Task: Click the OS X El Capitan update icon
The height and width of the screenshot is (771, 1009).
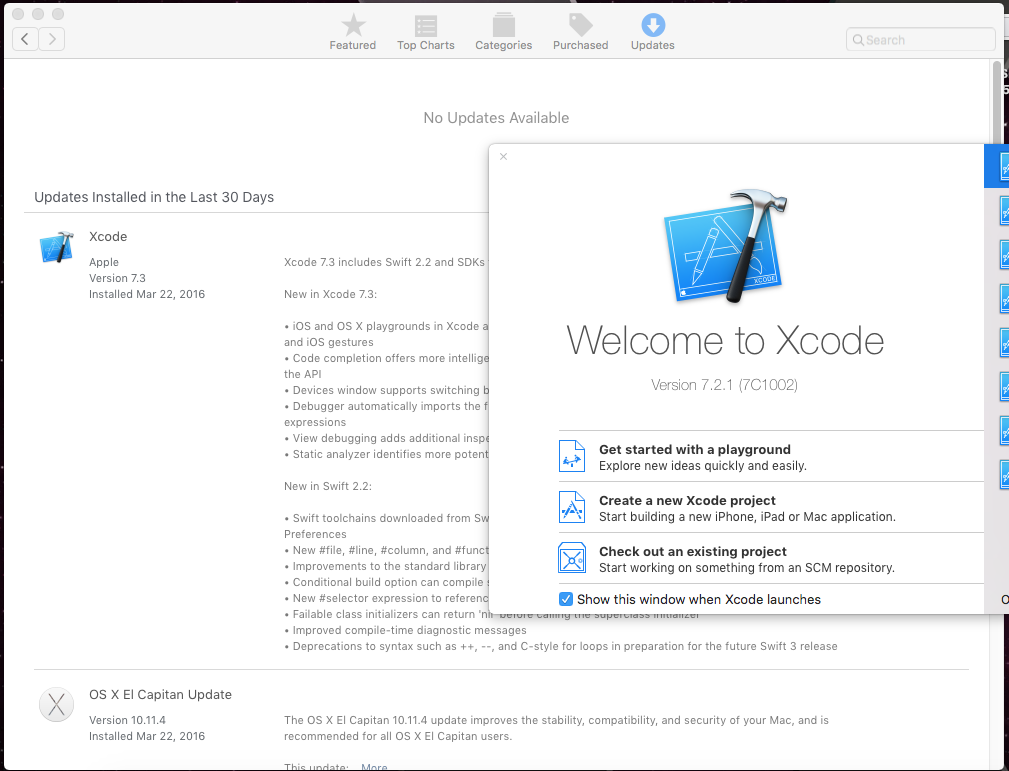Action: click(56, 705)
